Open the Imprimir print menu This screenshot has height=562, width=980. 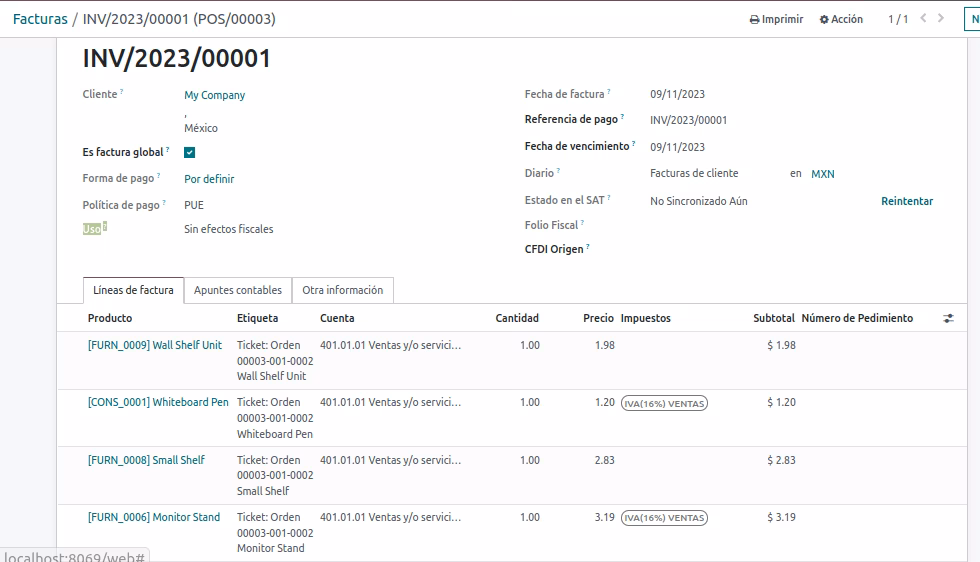776,19
